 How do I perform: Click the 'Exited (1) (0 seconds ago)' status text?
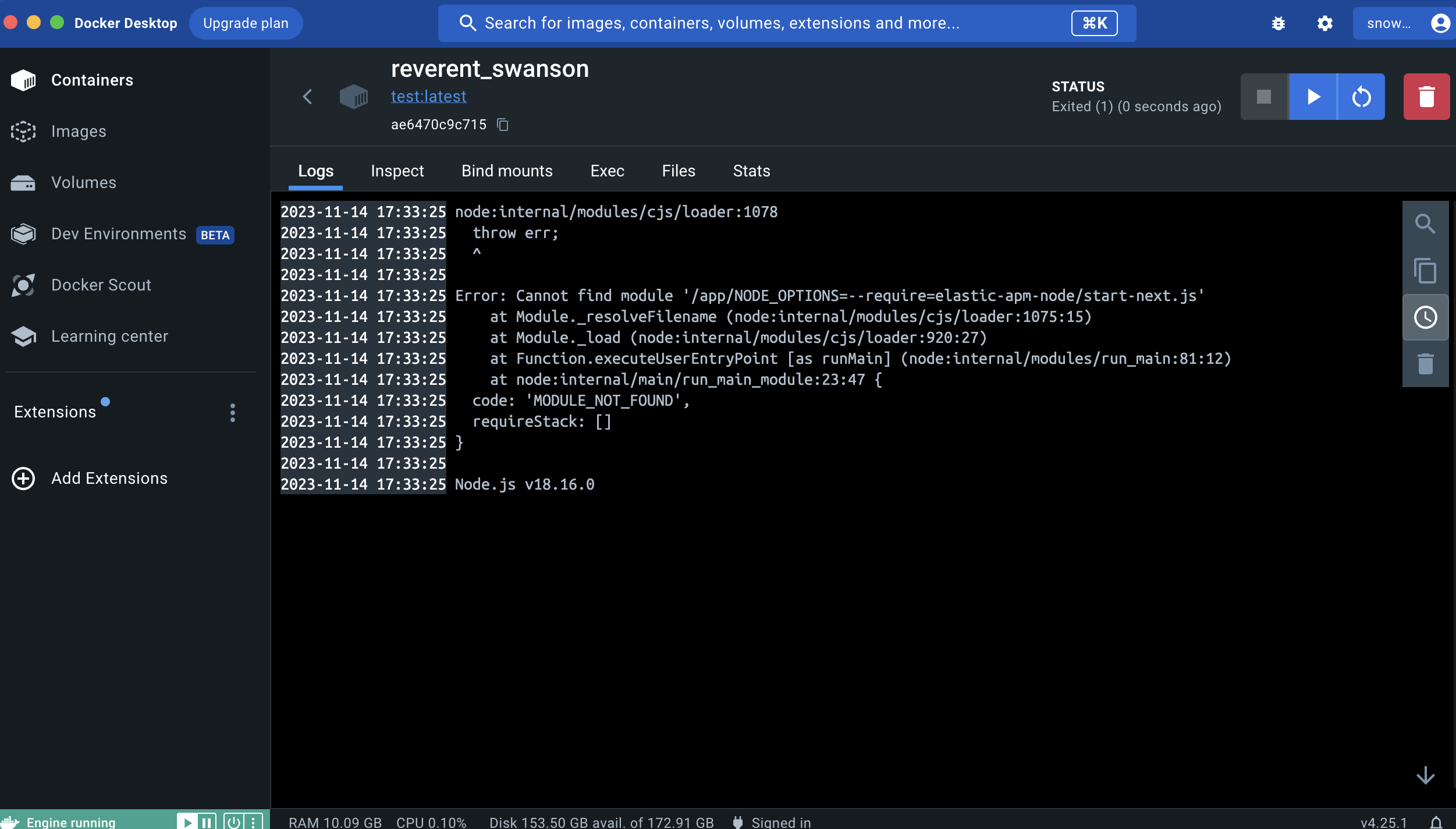coord(1137,107)
